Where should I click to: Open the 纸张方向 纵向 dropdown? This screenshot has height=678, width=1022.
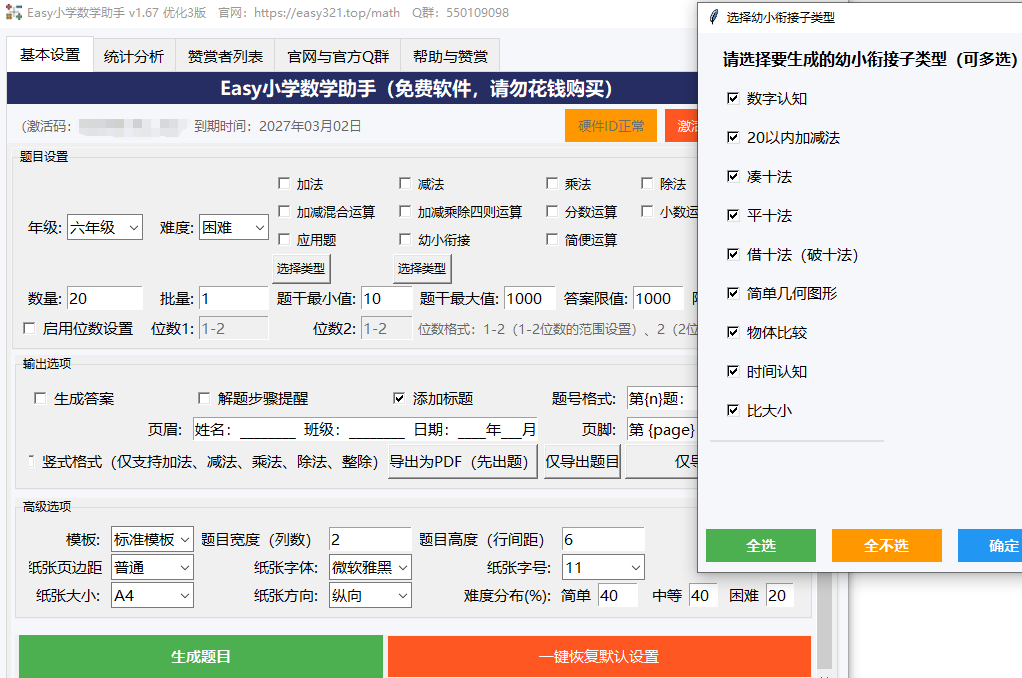[370, 595]
